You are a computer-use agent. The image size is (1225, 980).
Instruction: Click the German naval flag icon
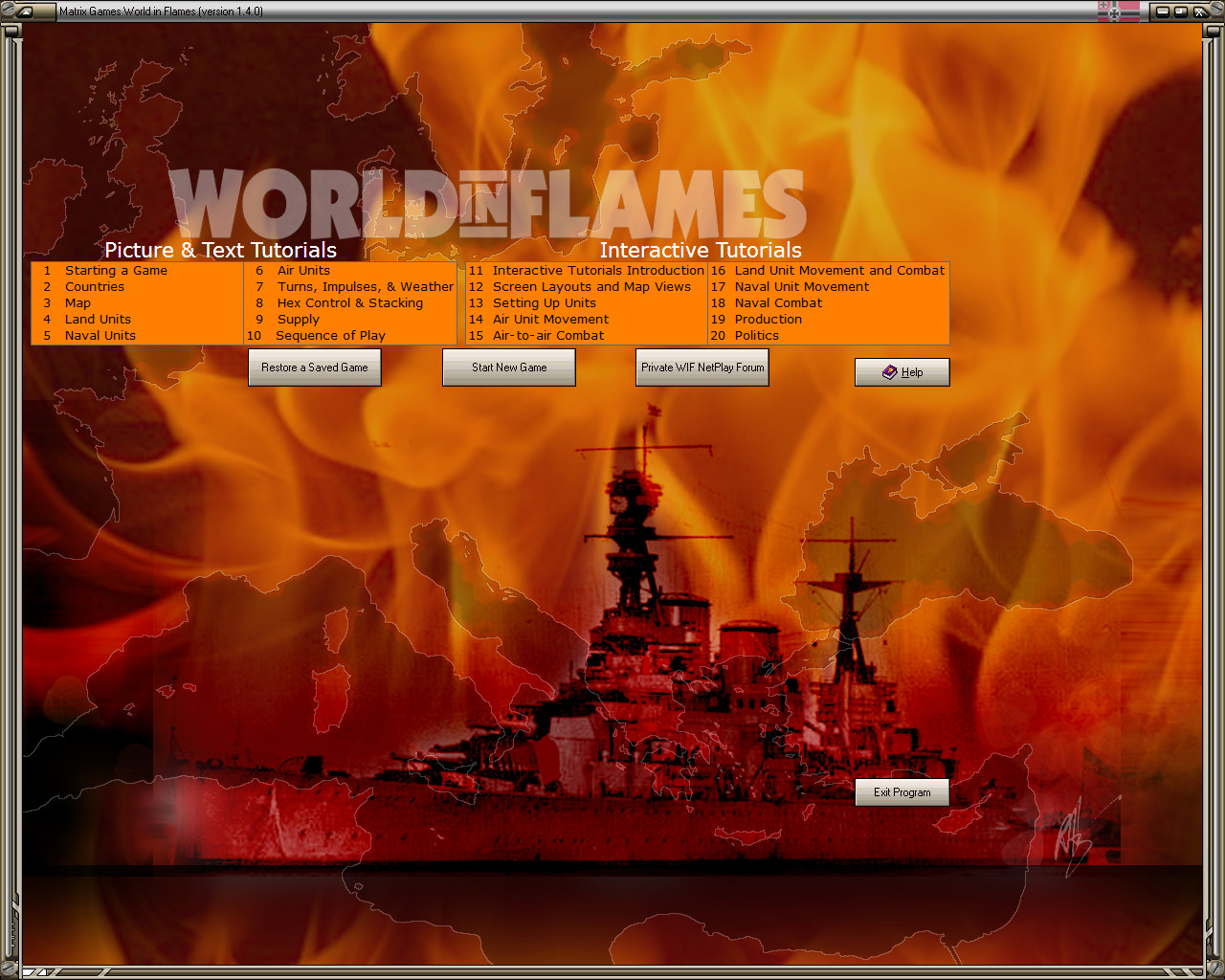[1118, 11]
